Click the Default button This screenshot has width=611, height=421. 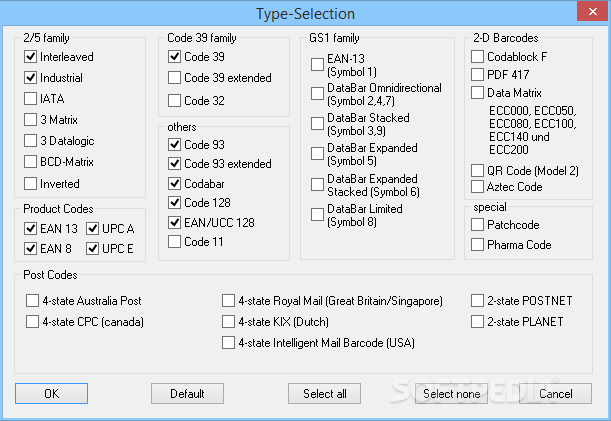(187, 393)
